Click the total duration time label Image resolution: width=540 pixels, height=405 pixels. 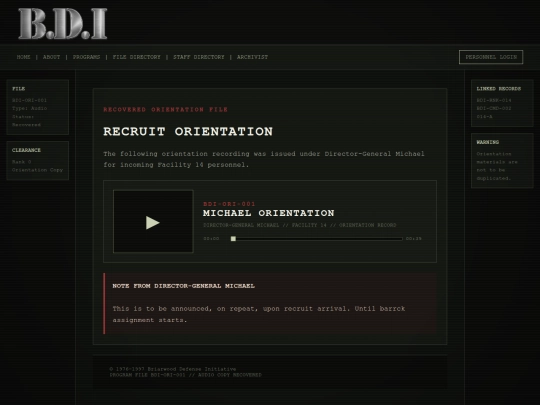coord(413,239)
